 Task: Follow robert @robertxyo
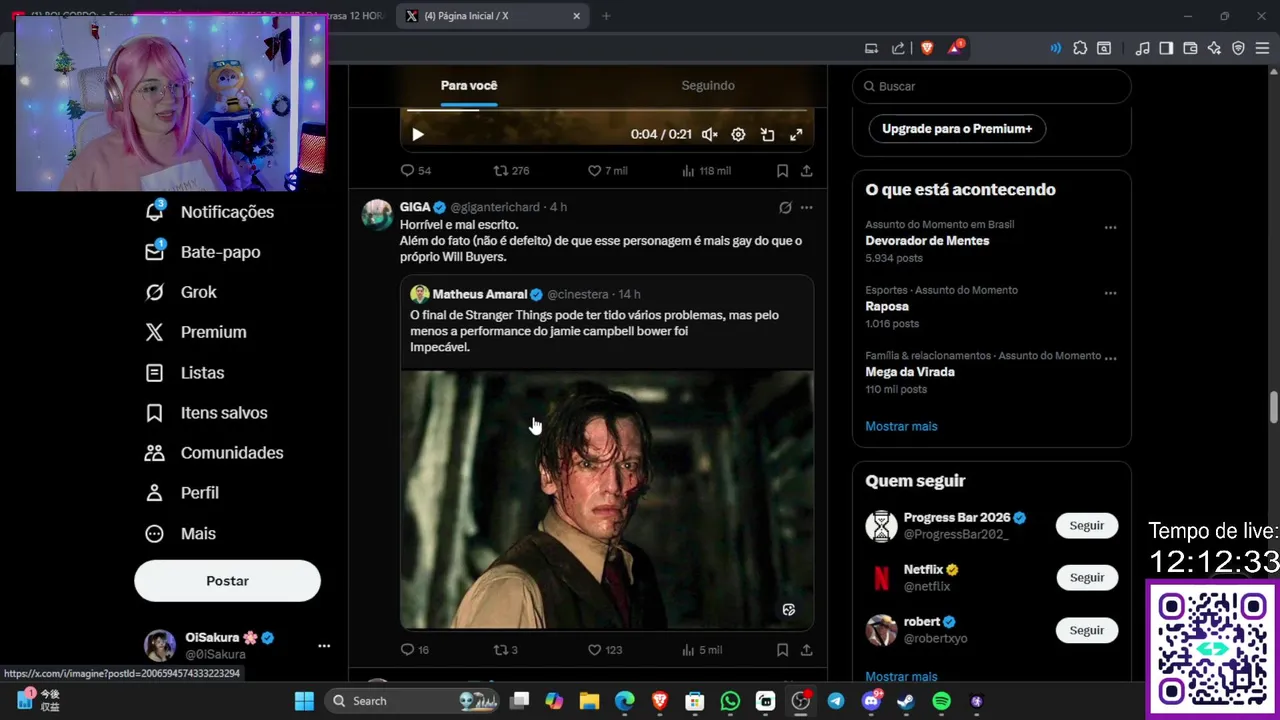1087,630
